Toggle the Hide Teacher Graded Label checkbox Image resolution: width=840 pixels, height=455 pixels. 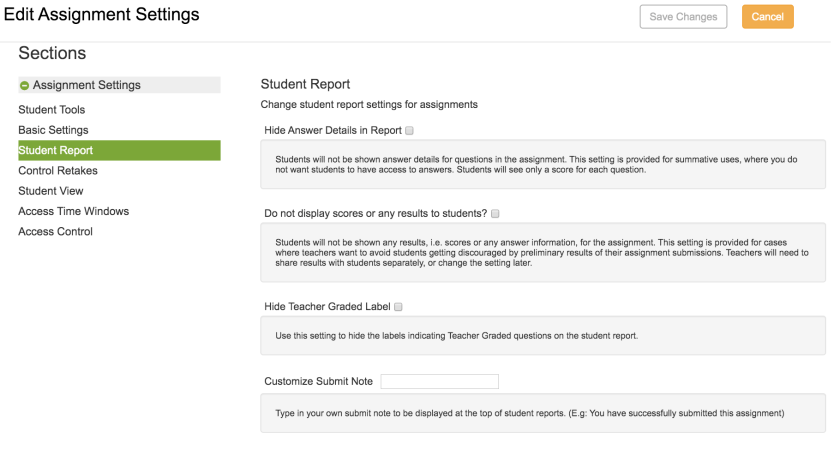(x=398, y=307)
